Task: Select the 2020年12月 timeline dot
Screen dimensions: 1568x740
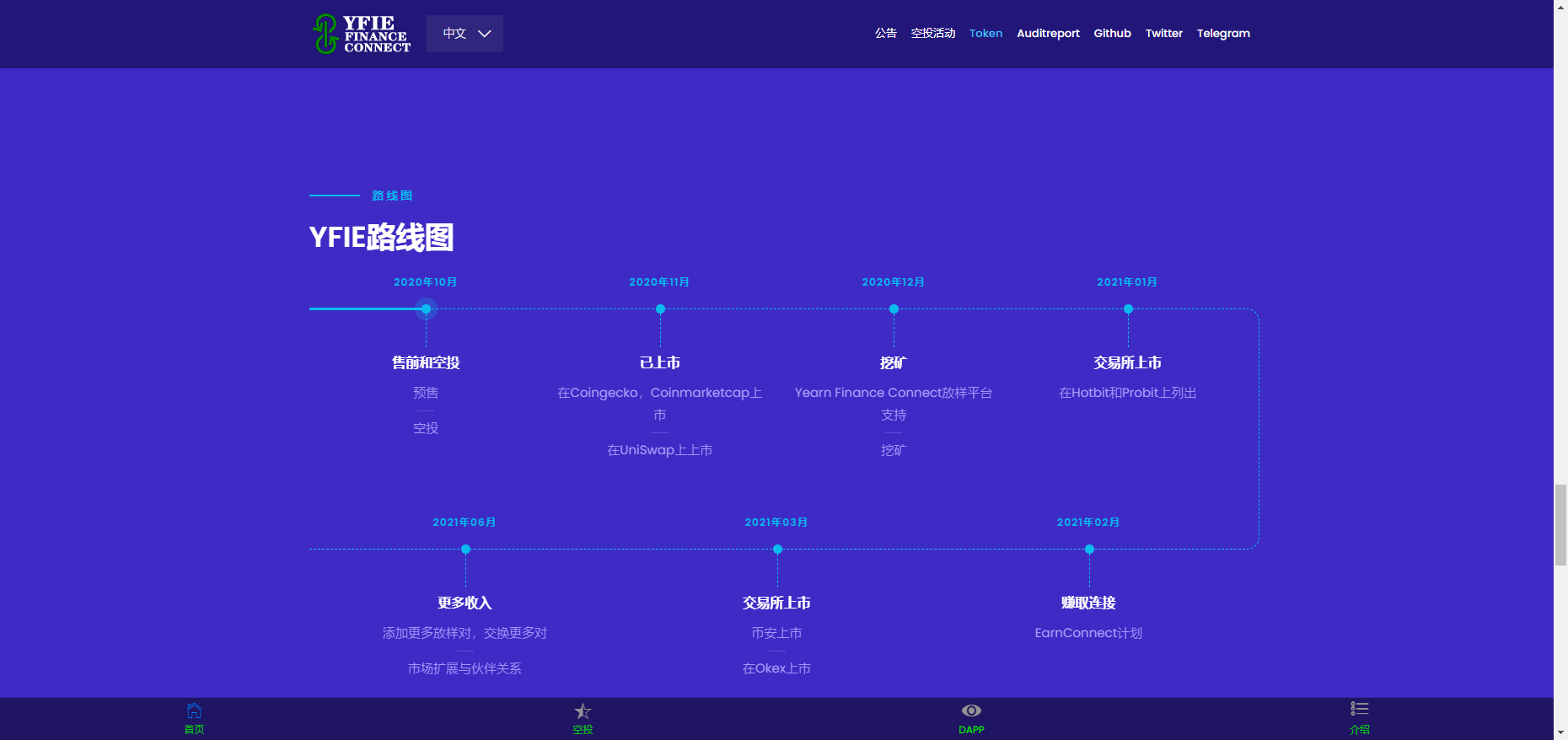Action: click(x=894, y=309)
